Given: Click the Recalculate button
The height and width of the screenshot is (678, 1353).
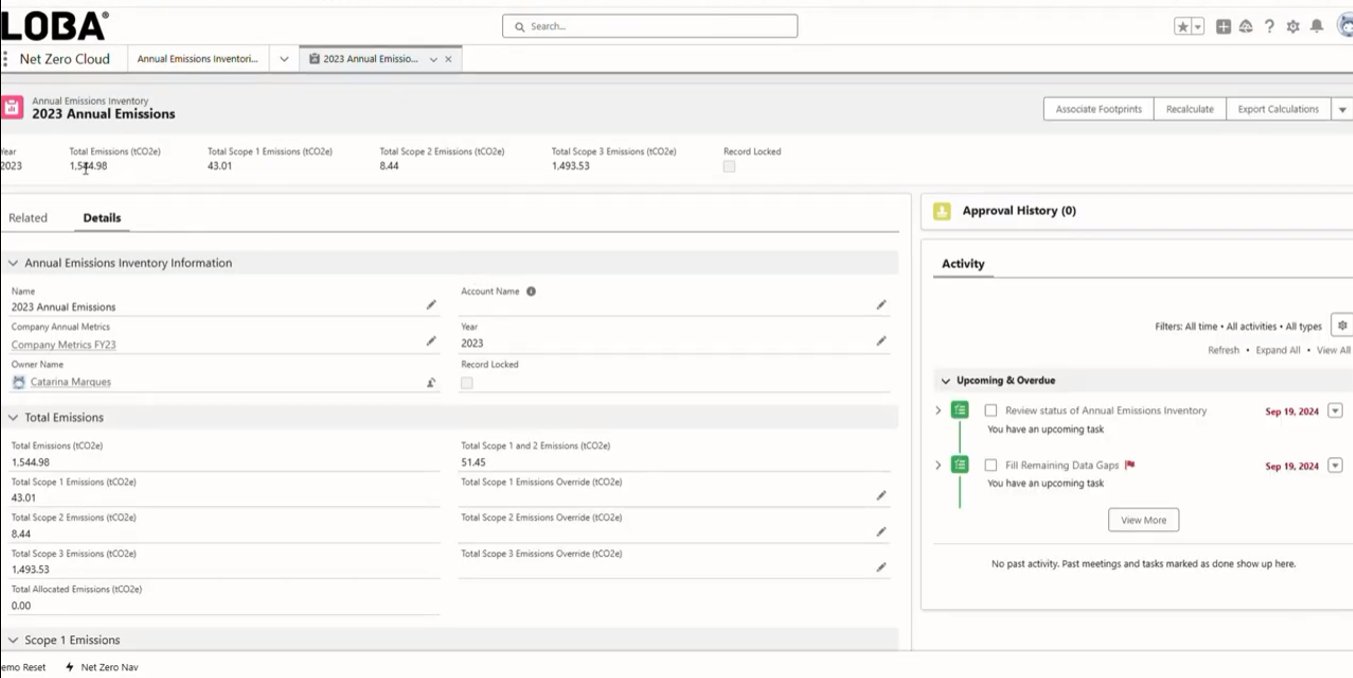Looking at the screenshot, I should coord(1189,110).
